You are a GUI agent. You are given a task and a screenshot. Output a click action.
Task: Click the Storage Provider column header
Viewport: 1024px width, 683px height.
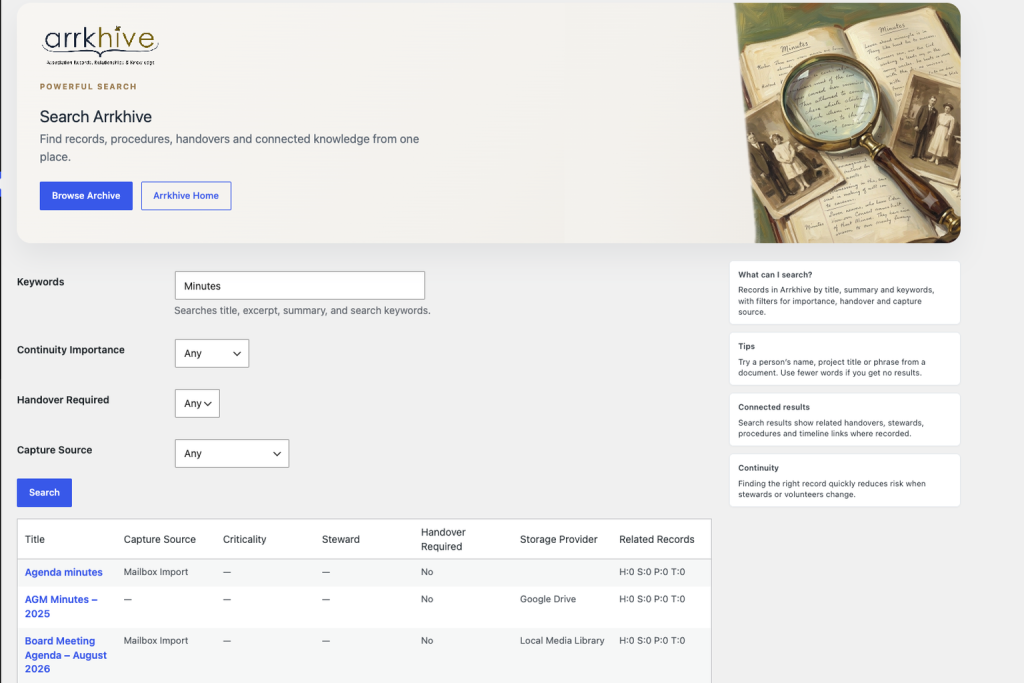tap(558, 539)
